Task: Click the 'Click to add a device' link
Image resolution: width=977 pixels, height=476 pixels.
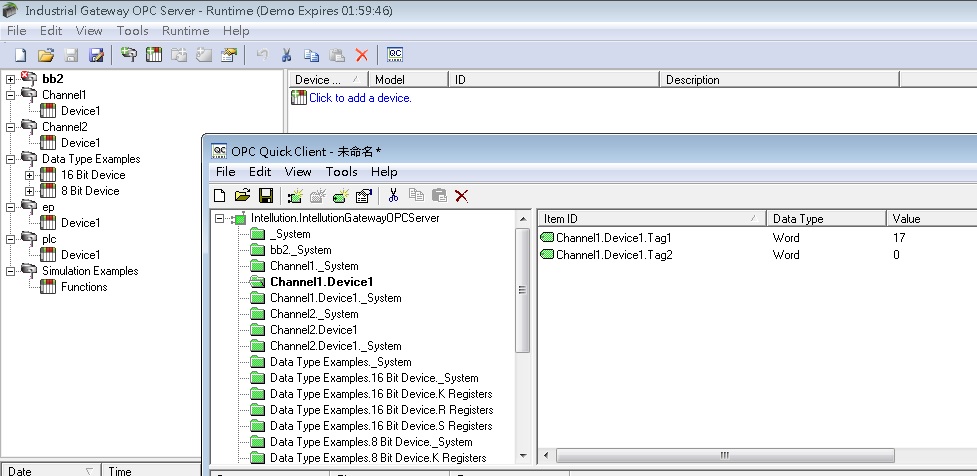Action: click(359, 98)
